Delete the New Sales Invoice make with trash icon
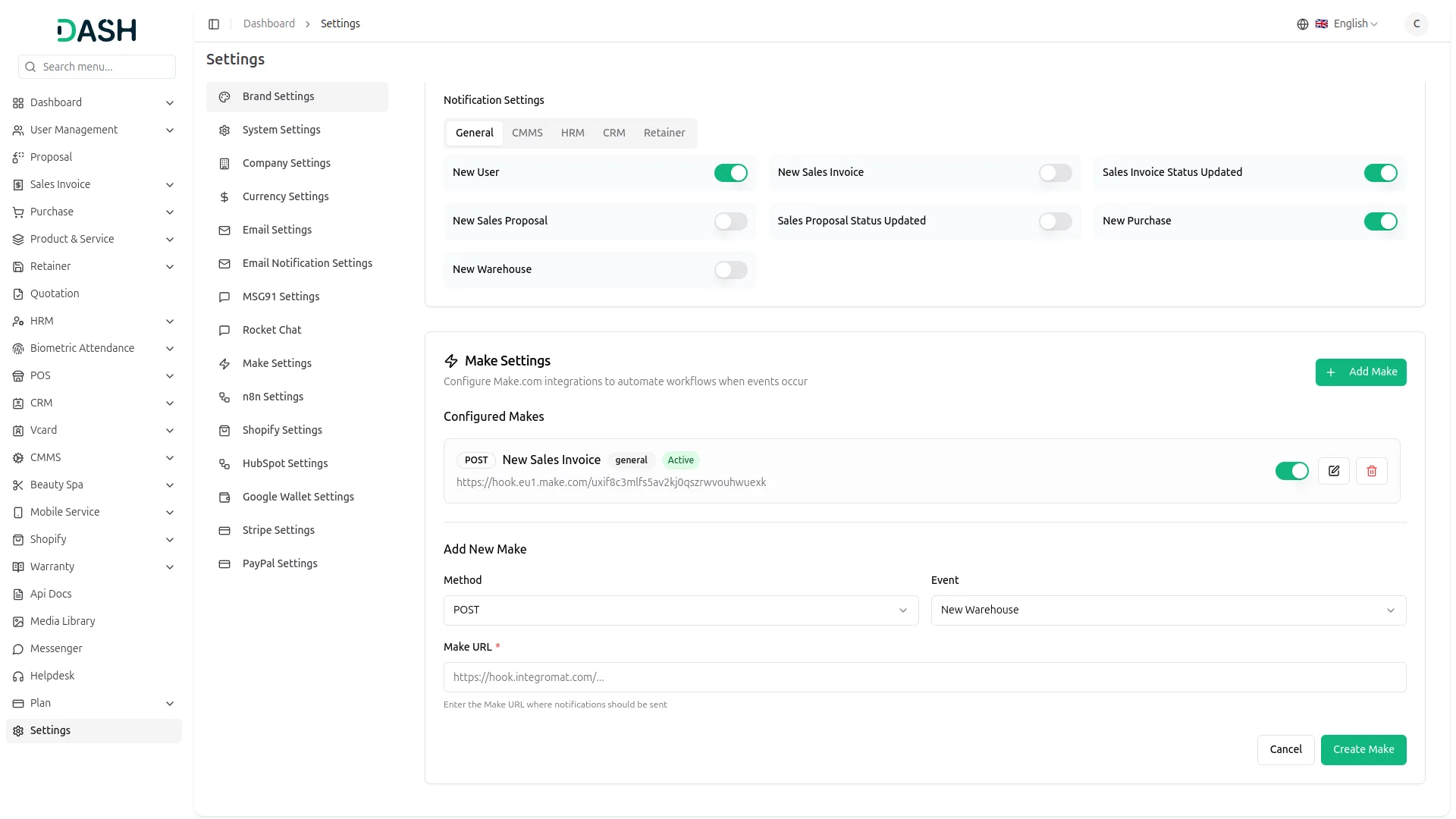The width and height of the screenshot is (1456, 819). 1372,471
